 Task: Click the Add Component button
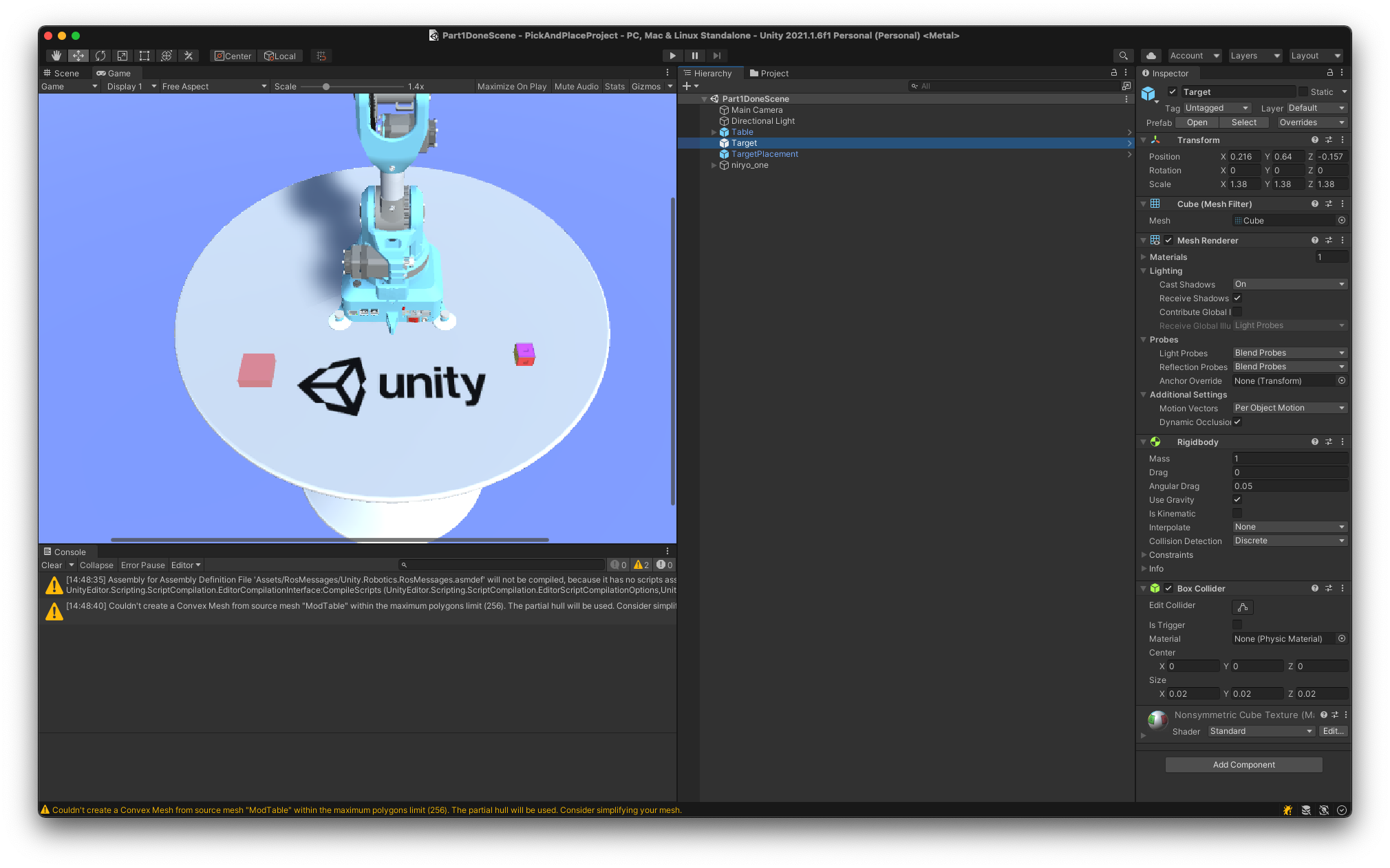1243,764
